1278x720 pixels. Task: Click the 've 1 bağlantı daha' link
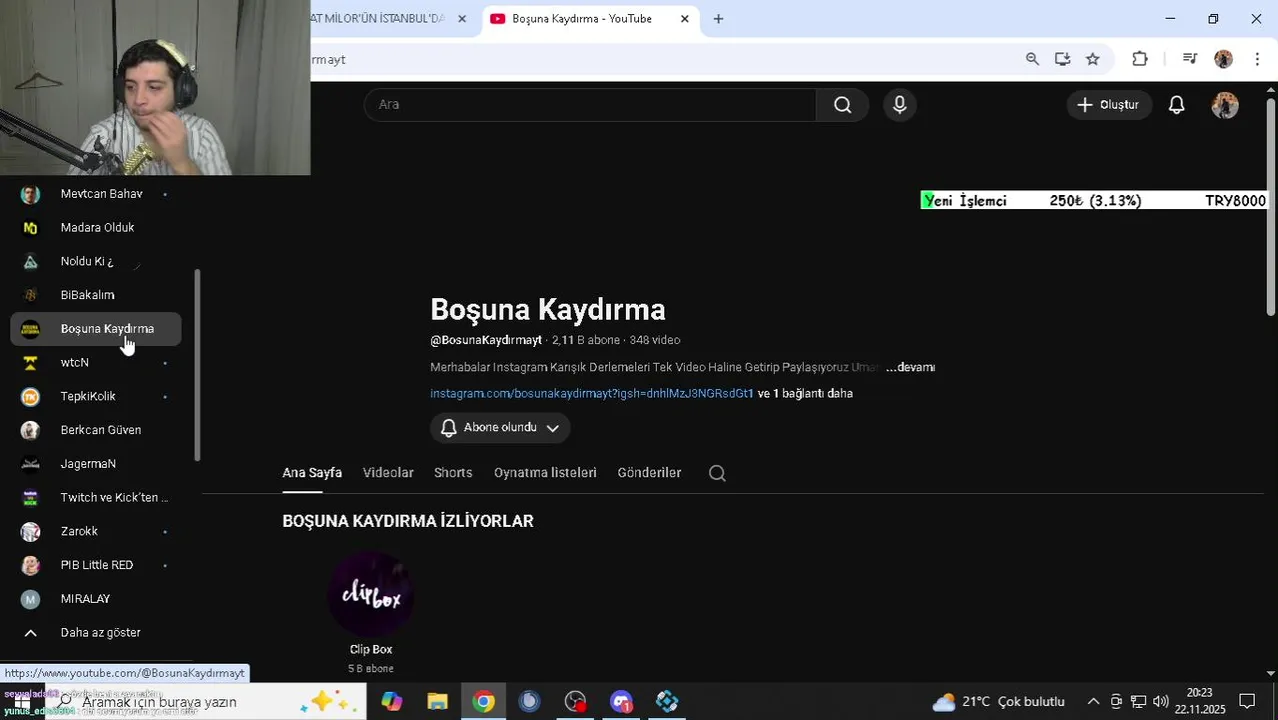click(805, 394)
